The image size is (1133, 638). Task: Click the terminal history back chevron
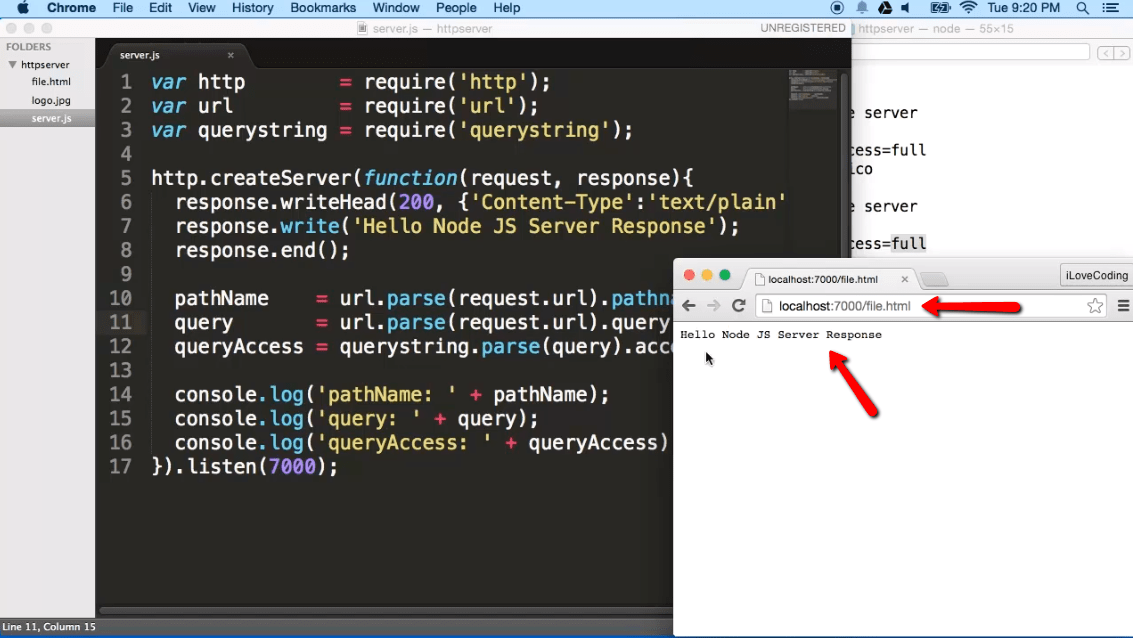(x=1106, y=52)
